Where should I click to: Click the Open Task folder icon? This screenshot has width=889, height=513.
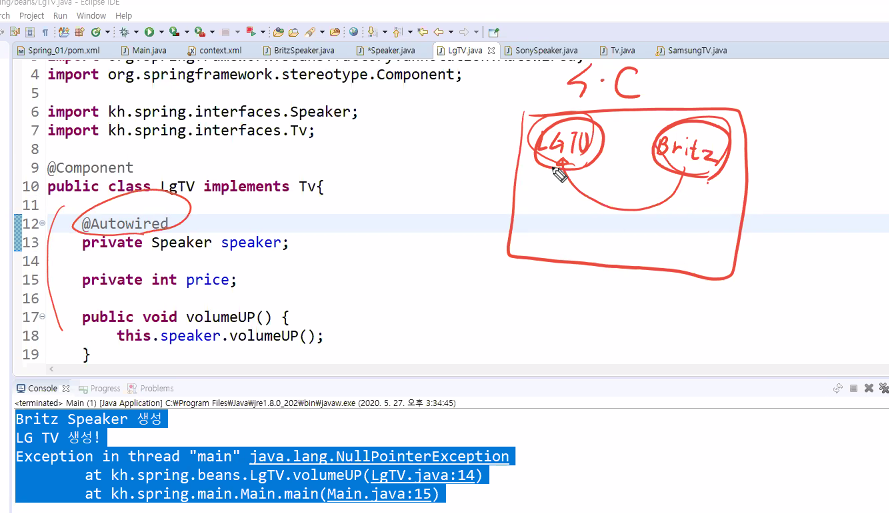coord(294,32)
